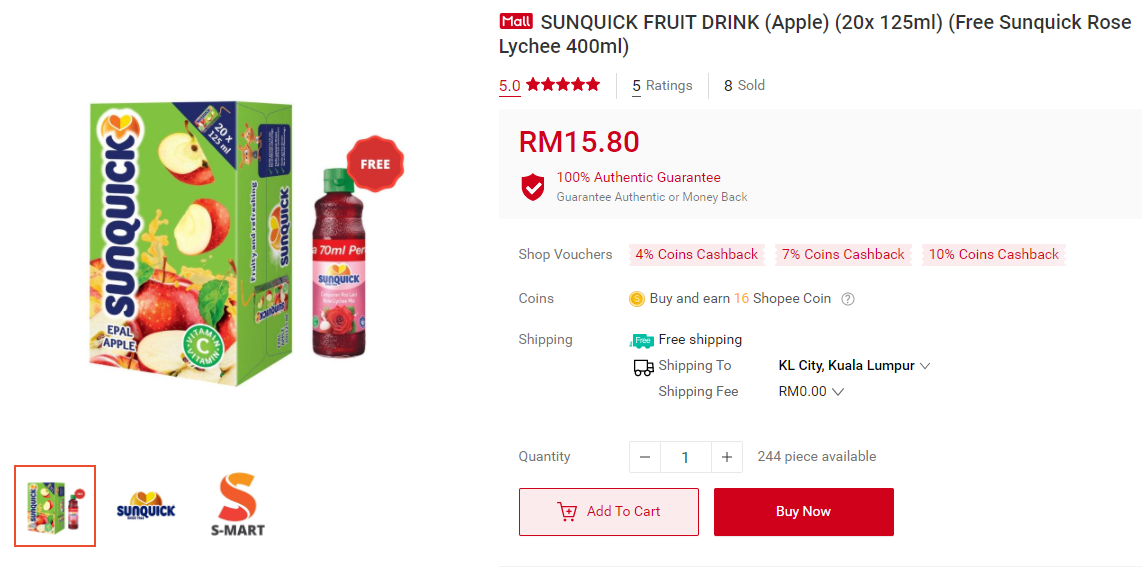Select the 10% Coins Cashback voucher
Image resolution: width=1142 pixels, height=567 pixels.
[x=993, y=255]
